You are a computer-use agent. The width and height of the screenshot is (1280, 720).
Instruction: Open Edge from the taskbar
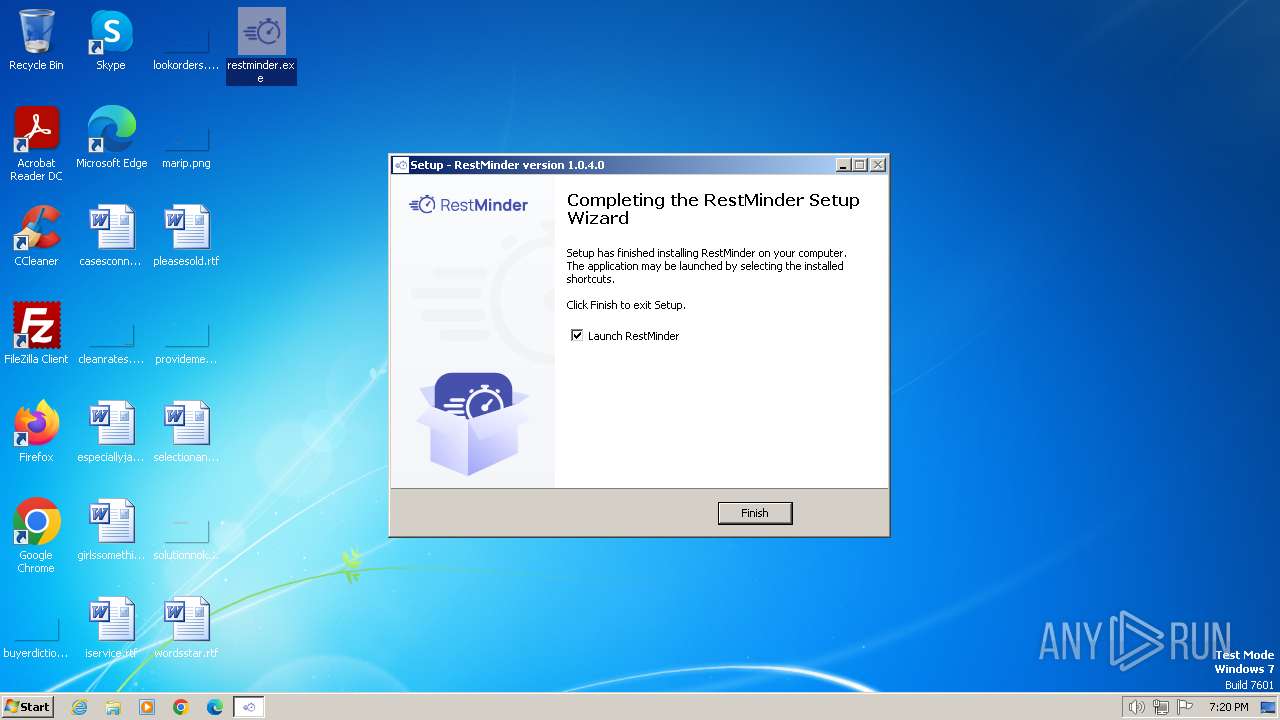tap(215, 707)
